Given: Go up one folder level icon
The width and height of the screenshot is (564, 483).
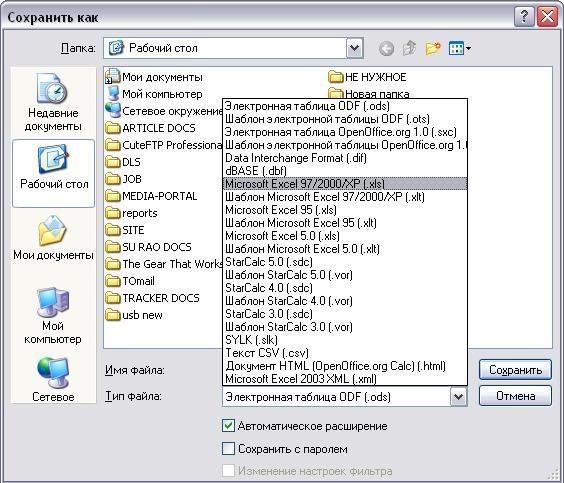Looking at the screenshot, I should pos(409,48).
